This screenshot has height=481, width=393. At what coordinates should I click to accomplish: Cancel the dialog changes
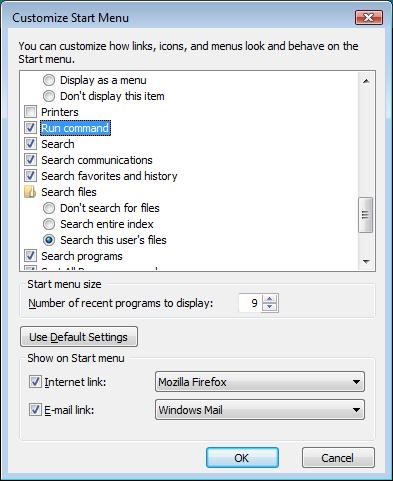tap(338, 458)
